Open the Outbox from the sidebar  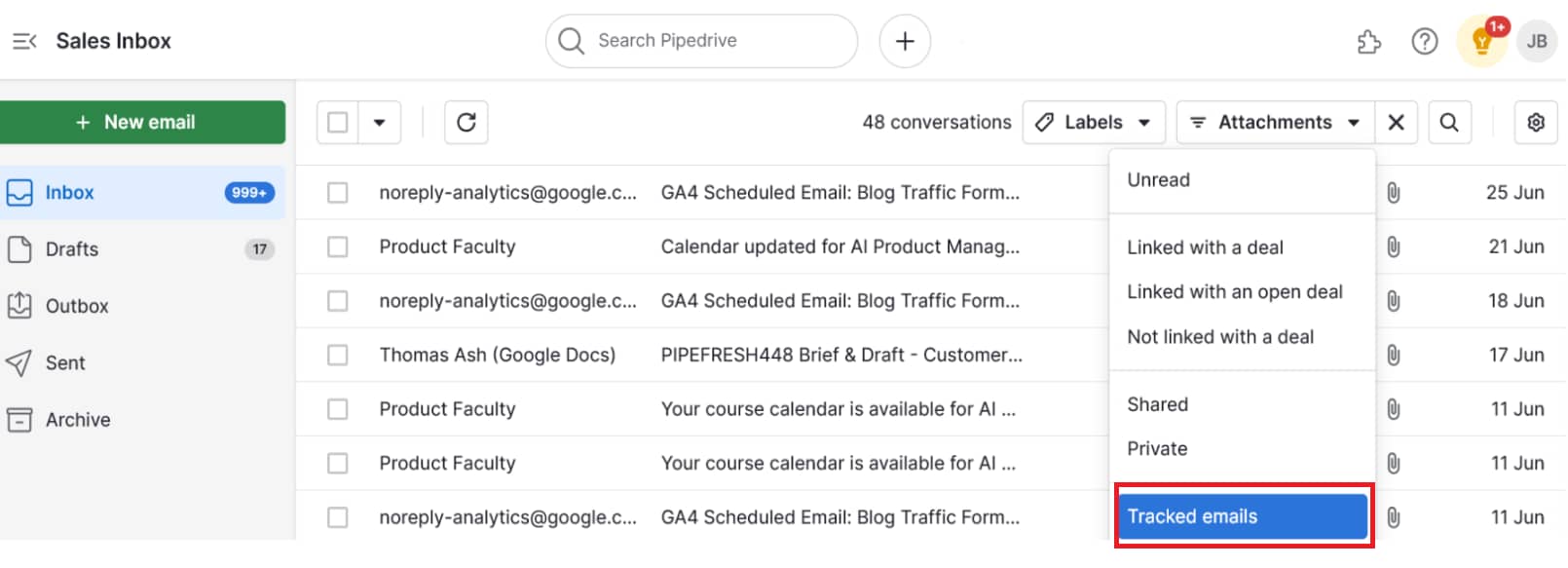19,305
